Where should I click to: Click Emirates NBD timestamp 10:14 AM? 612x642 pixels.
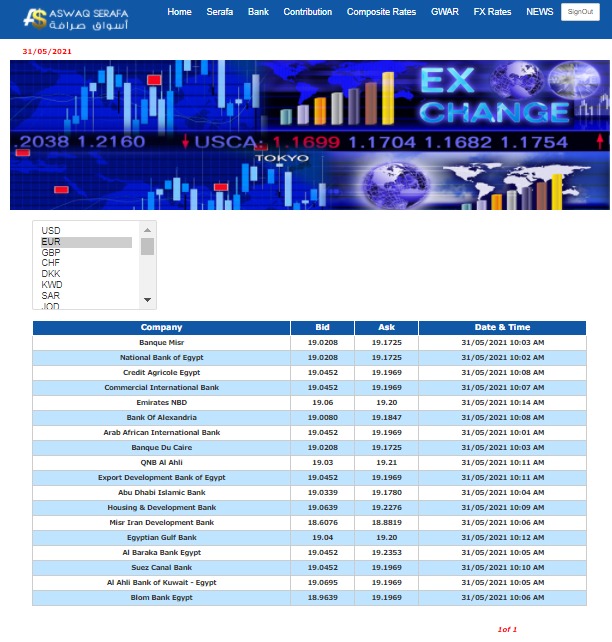(x=503, y=402)
